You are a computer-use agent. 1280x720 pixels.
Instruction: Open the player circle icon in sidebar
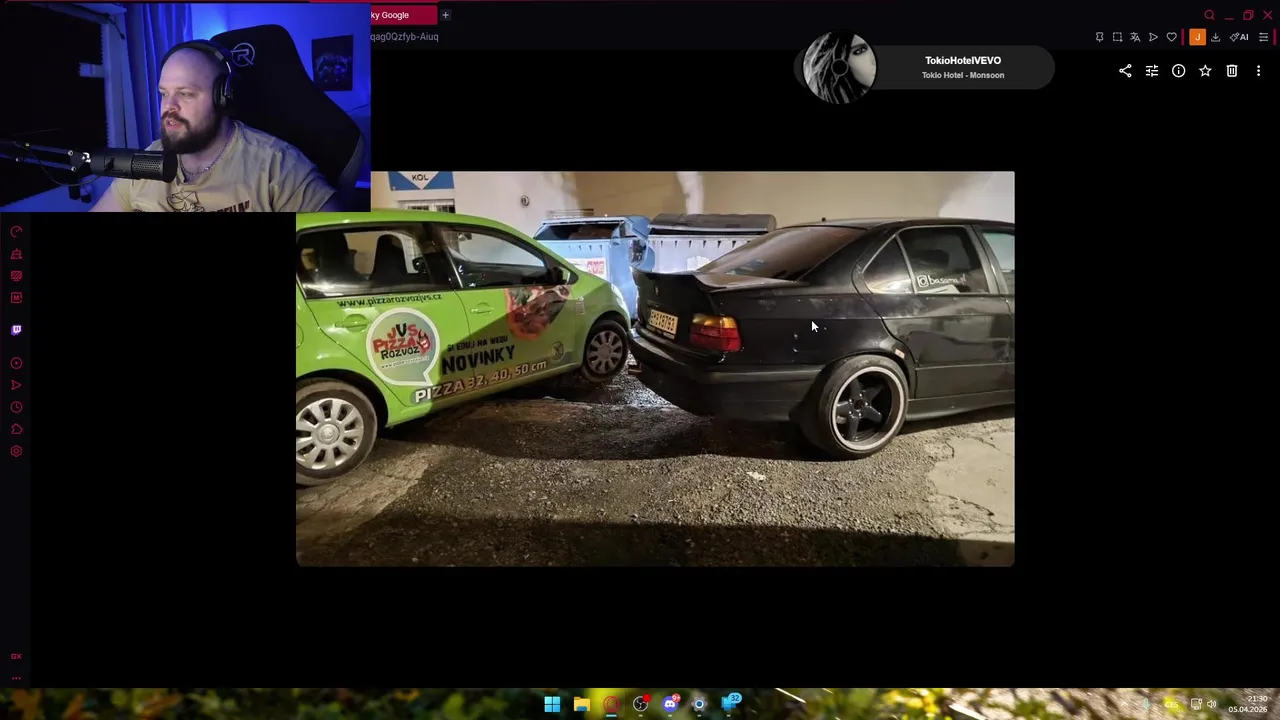(x=16, y=363)
